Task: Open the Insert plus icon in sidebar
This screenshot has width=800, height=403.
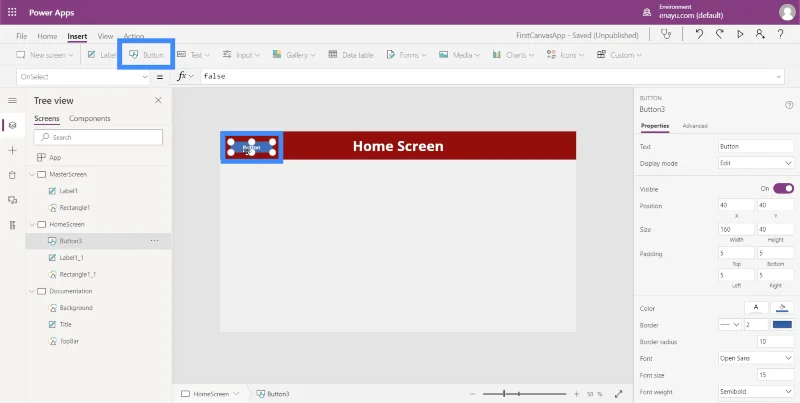Action: (12, 150)
